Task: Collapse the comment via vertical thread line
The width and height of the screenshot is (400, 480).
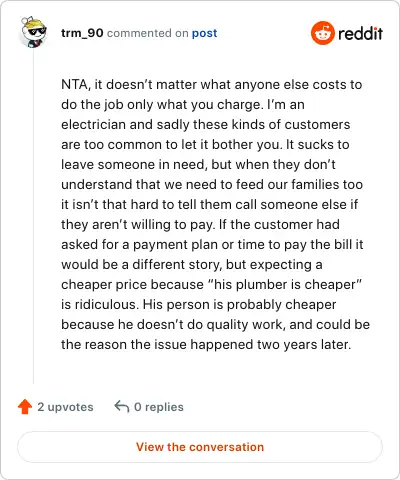Action: point(33,217)
